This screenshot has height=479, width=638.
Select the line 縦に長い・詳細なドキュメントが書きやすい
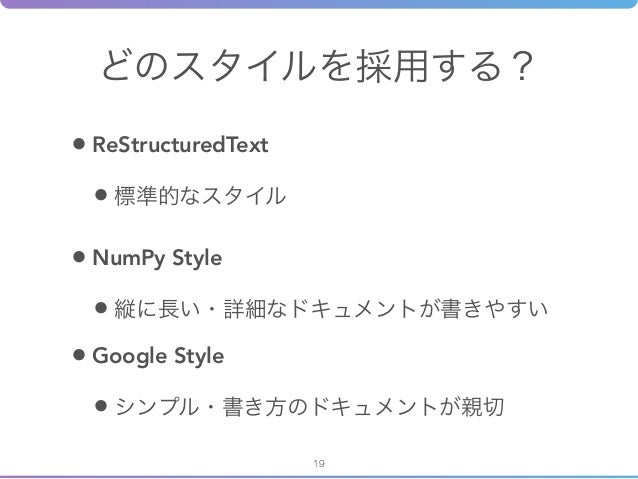[x=331, y=308]
